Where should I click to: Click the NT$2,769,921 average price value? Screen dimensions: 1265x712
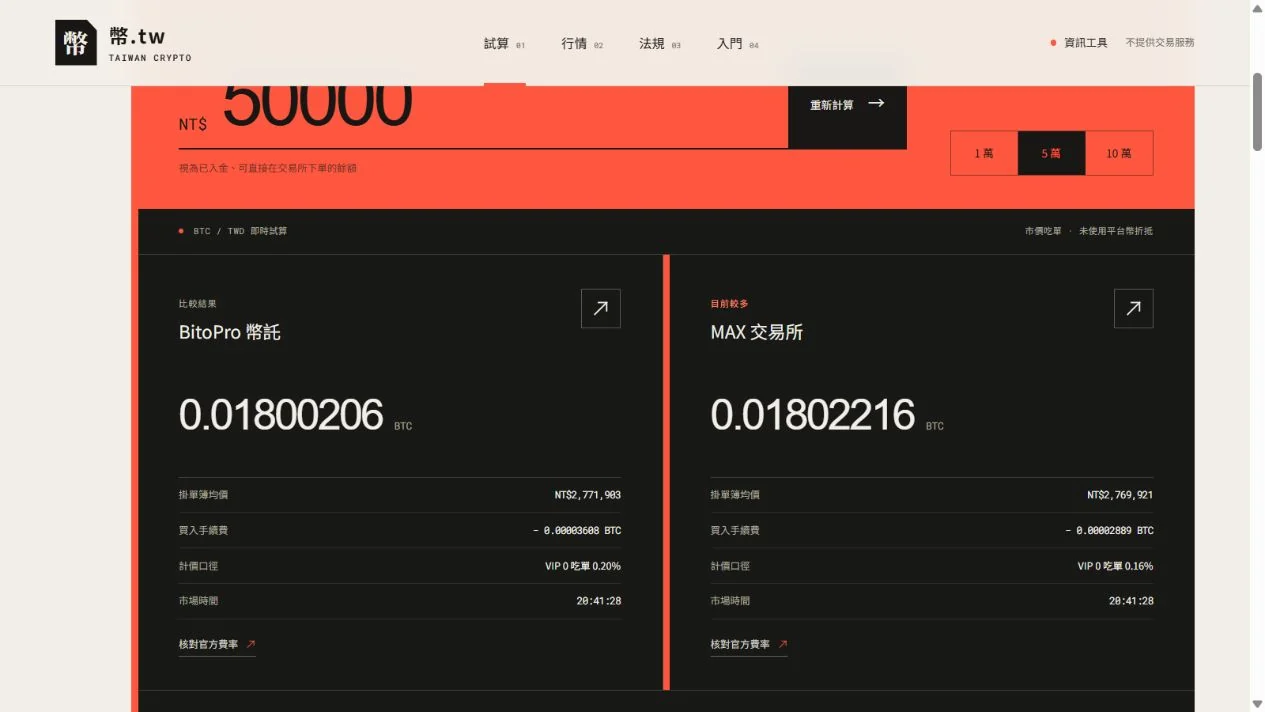point(1120,495)
